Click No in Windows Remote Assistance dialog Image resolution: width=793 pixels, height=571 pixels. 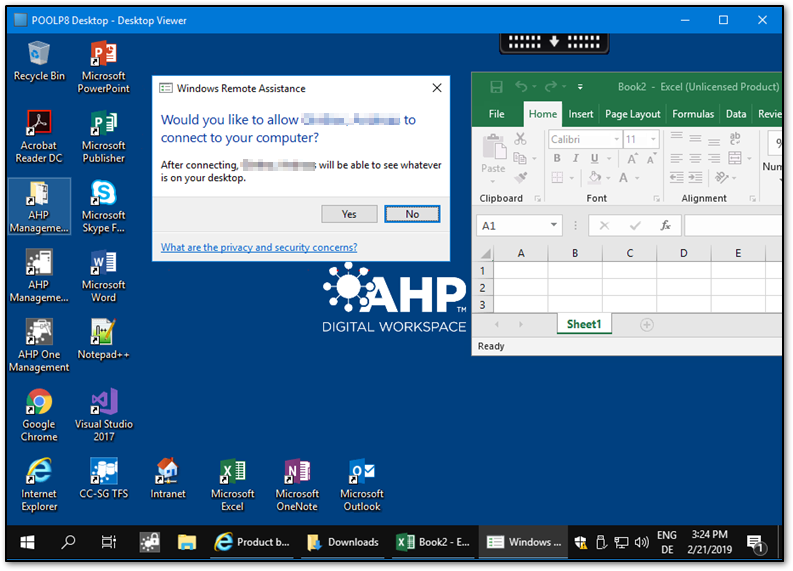coord(412,214)
